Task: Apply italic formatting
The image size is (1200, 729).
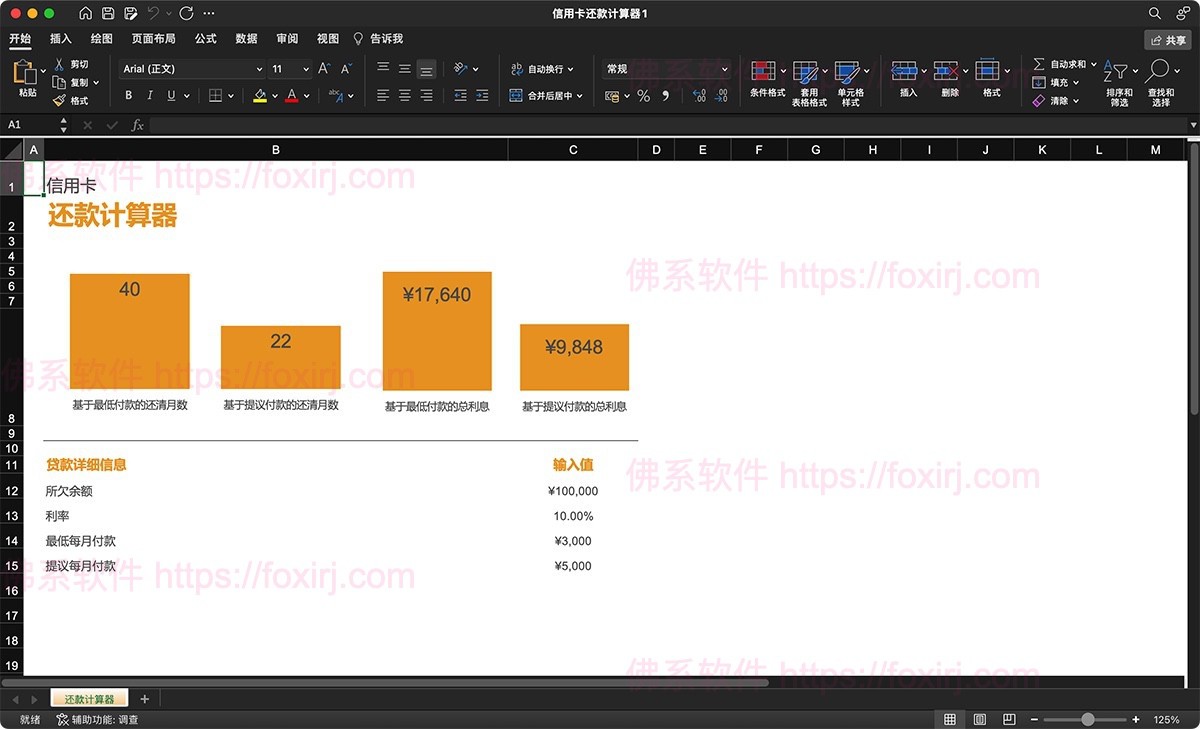Action: tap(150, 95)
